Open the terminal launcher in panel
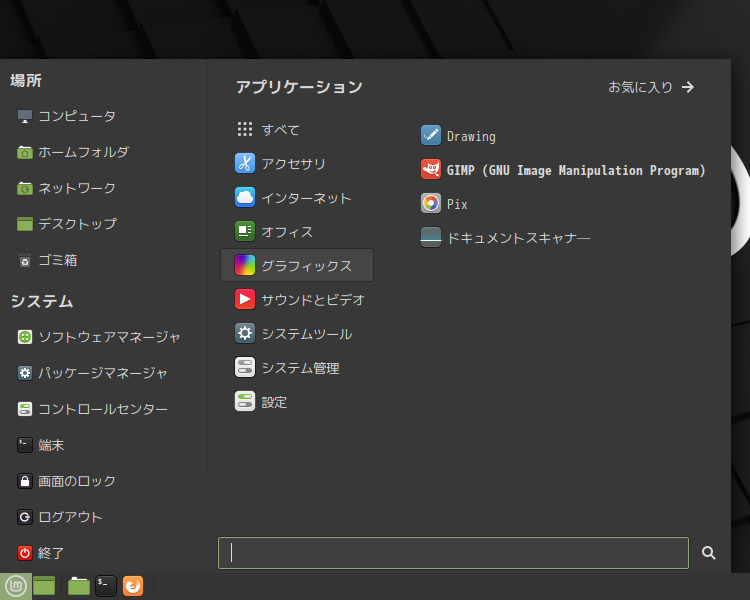The image size is (750, 600). 106,586
